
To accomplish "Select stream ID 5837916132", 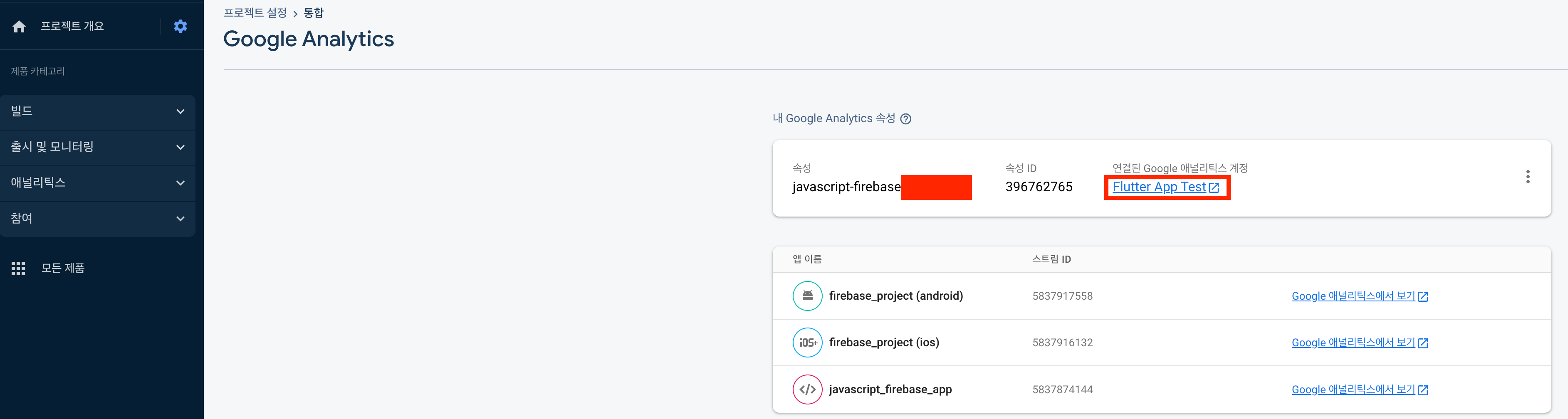I will [1062, 343].
